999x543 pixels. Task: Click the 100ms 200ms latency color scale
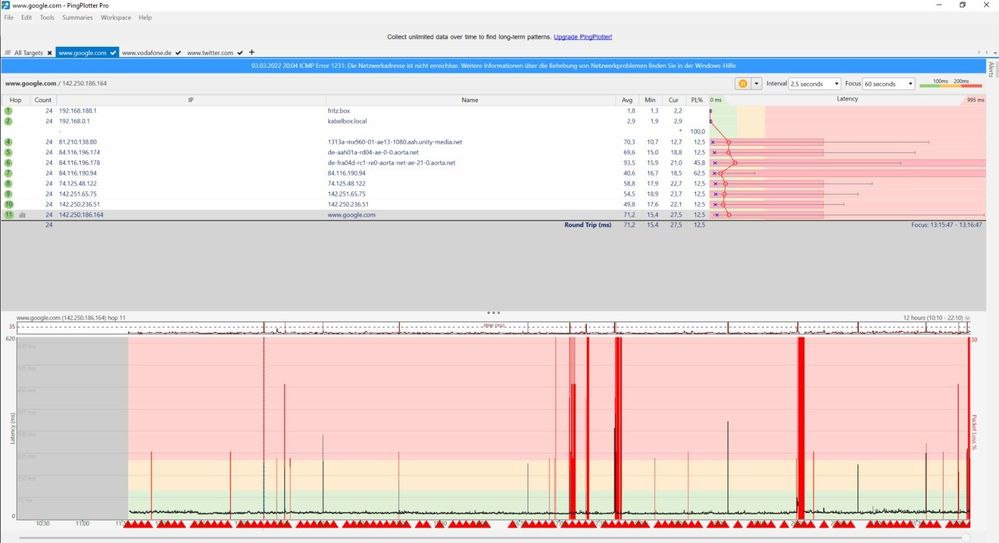pyautogui.click(x=951, y=83)
